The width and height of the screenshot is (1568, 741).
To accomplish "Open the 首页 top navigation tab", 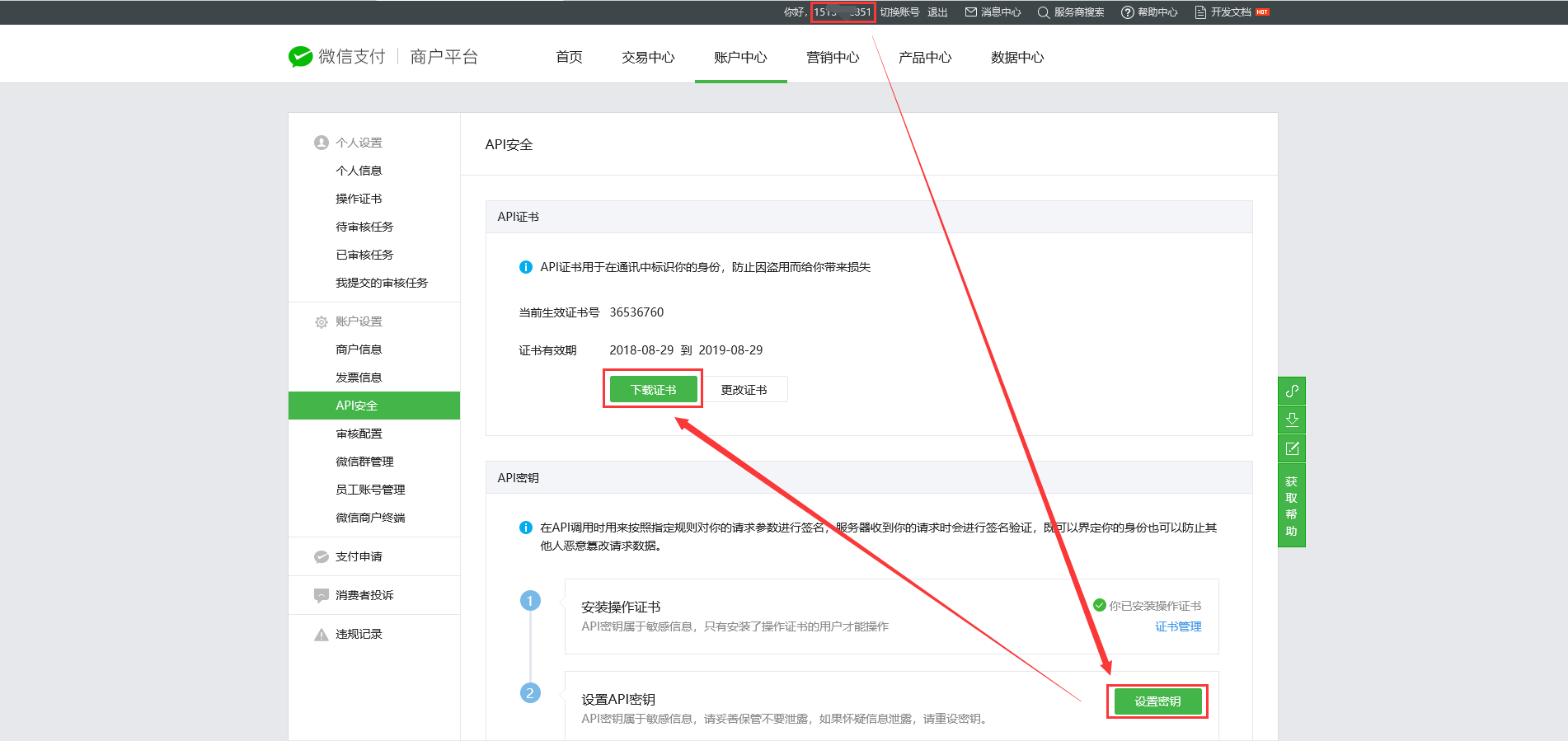I will [569, 57].
